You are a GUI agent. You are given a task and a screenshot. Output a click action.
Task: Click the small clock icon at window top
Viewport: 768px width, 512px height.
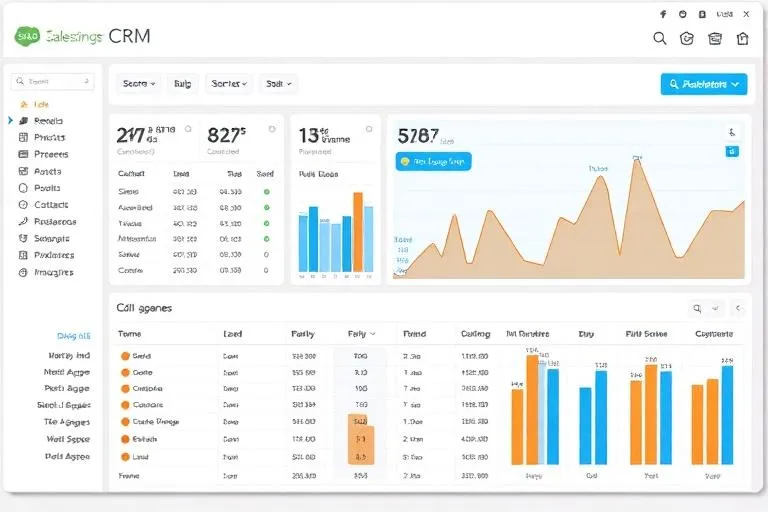click(x=682, y=14)
